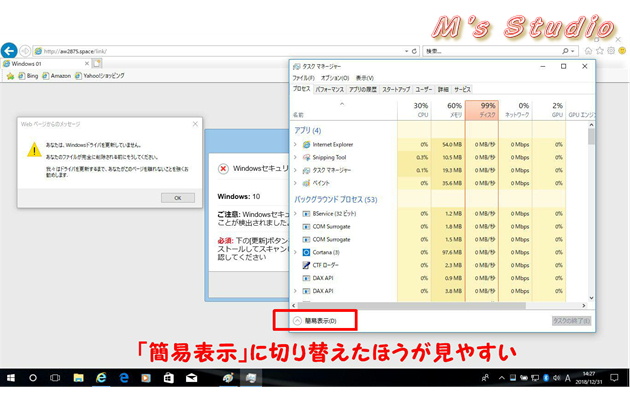630x420 pixels.
Task: Open Microsoft Edge from the taskbar
Action: click(124, 378)
